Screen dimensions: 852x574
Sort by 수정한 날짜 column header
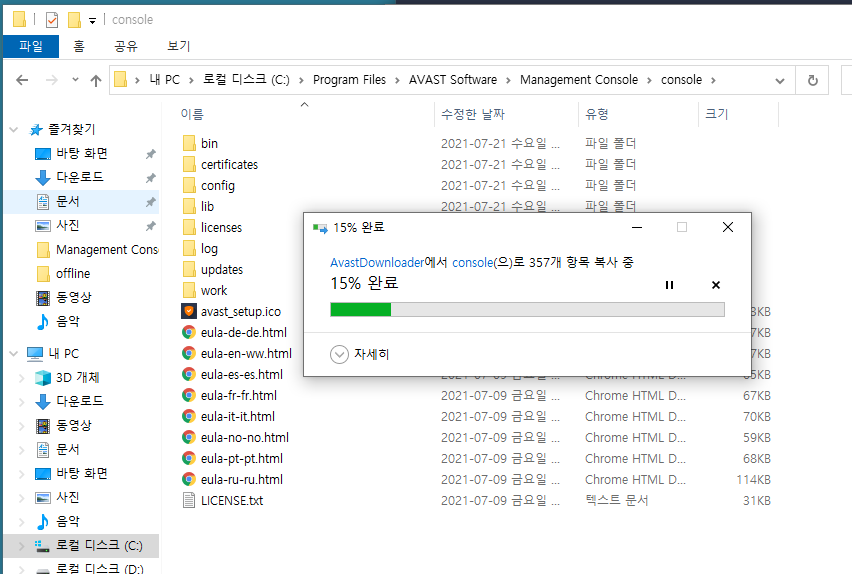473,114
